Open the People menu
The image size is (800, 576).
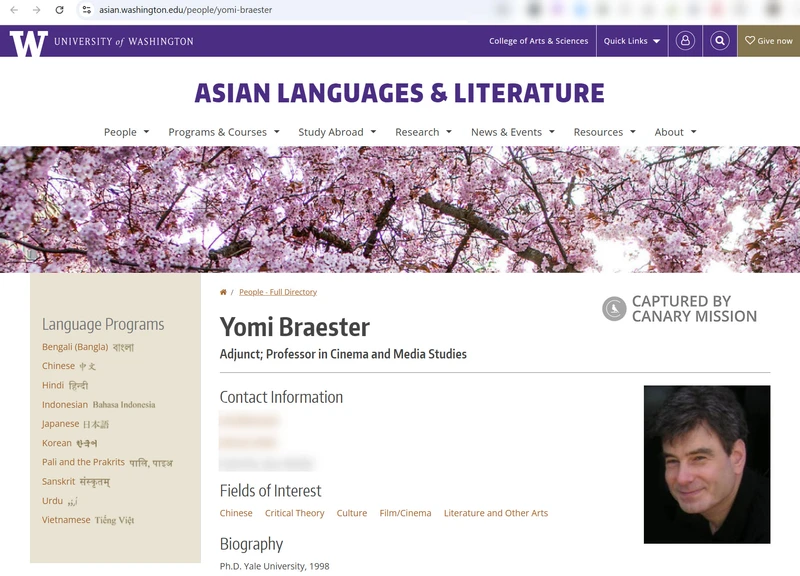(120, 132)
